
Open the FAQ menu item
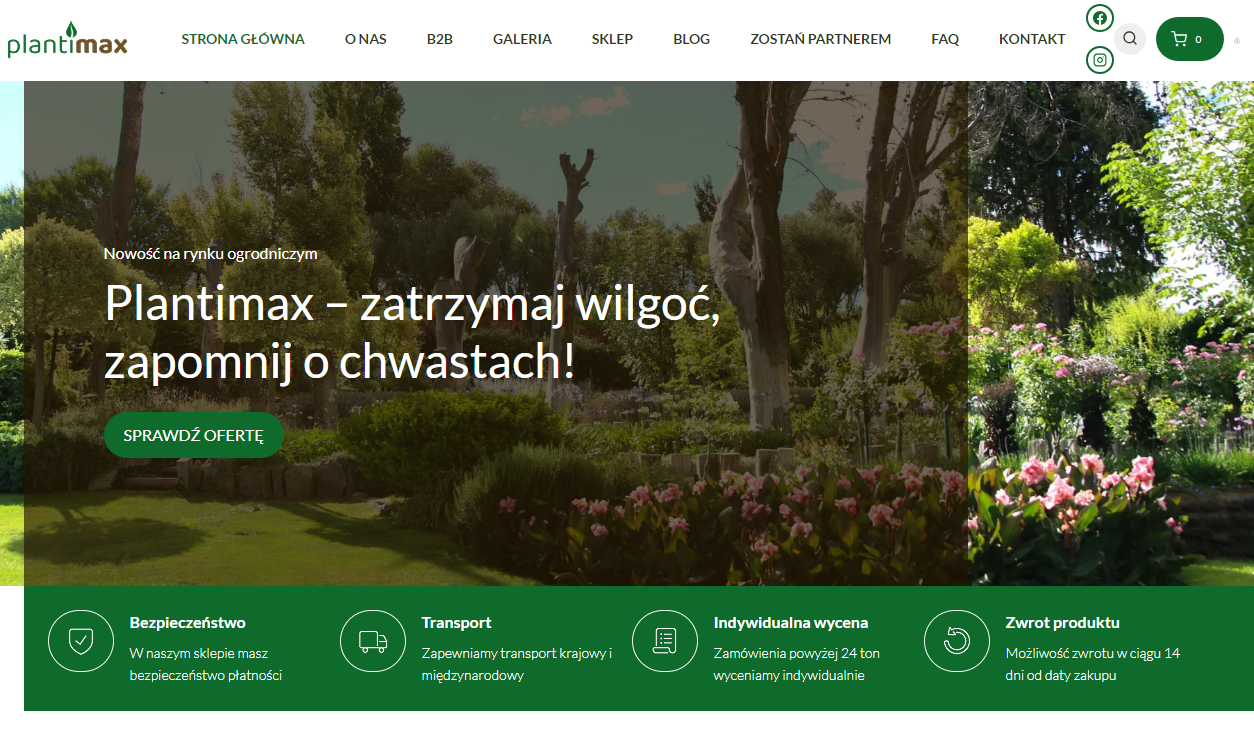pyautogui.click(x=945, y=39)
